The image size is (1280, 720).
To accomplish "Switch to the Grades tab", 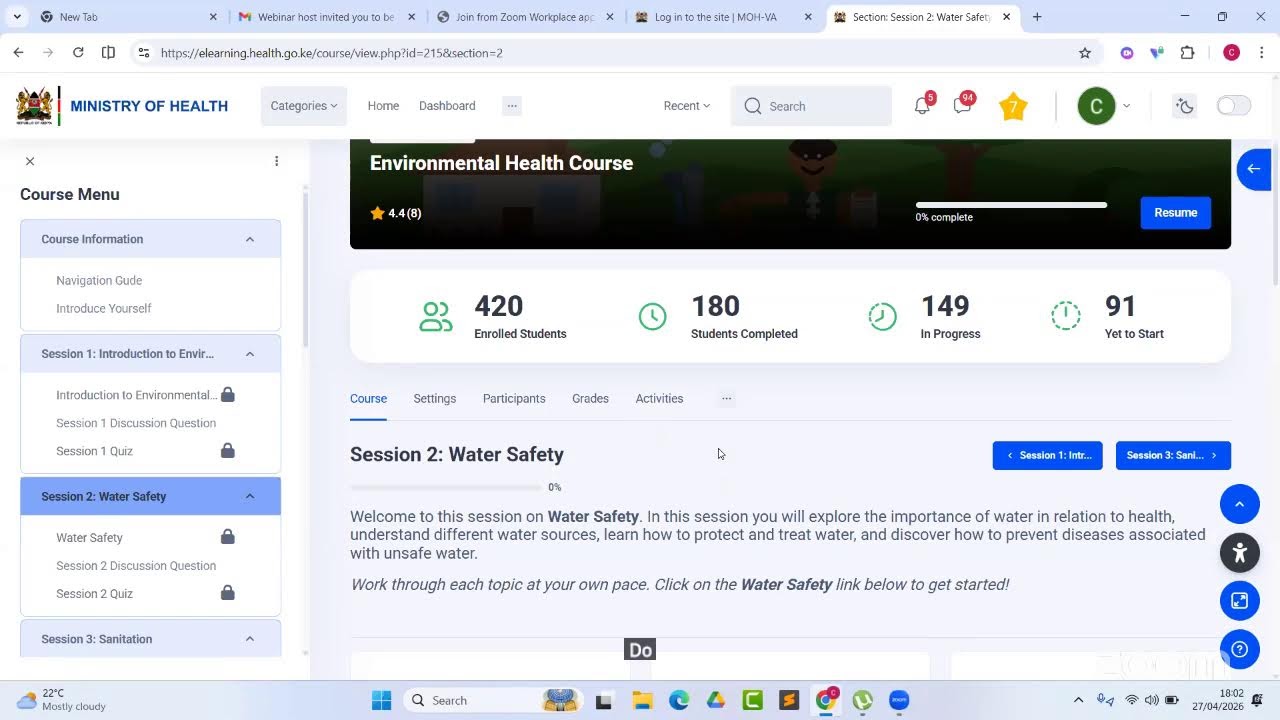I will 590,398.
